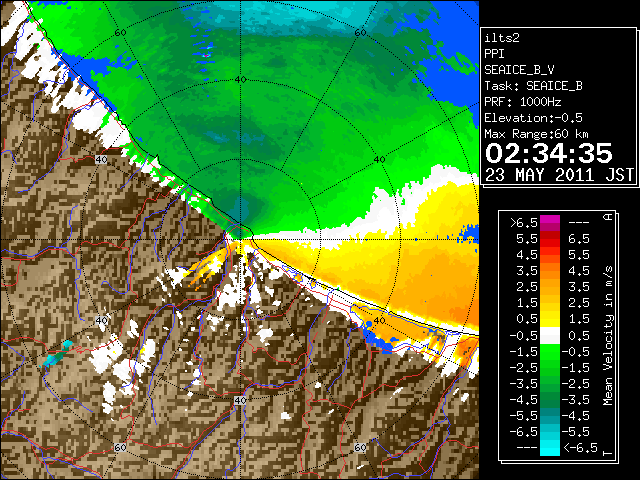Pick the yellow band in the velocity legend

pos(550,318)
